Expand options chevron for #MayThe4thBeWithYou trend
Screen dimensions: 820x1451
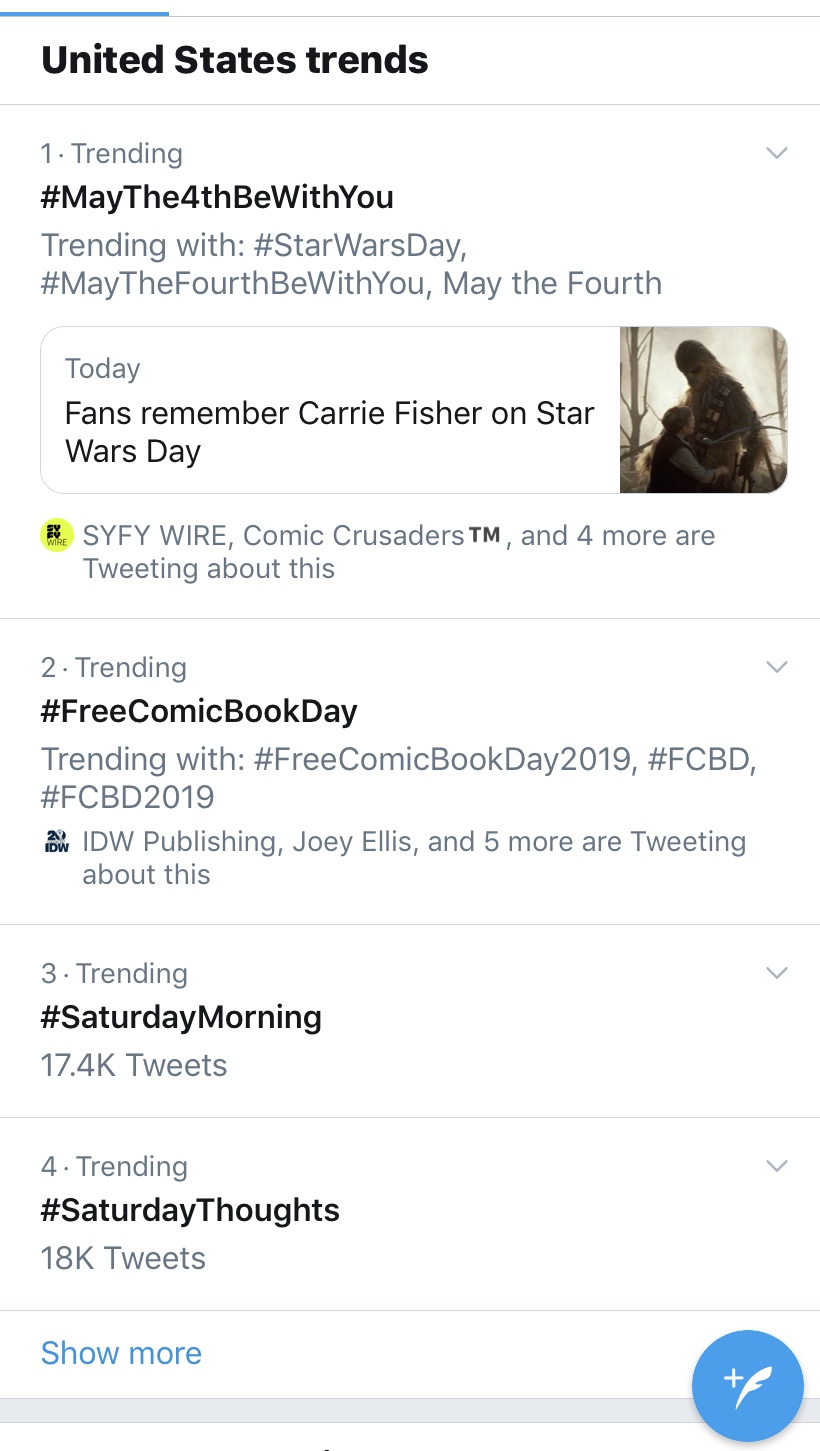point(777,153)
